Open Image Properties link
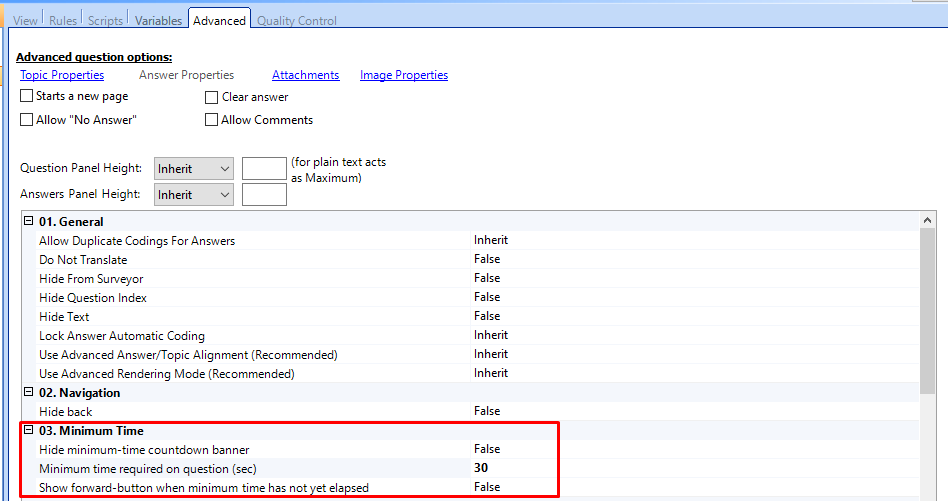Image resolution: width=948 pixels, height=501 pixels. pyautogui.click(x=404, y=75)
